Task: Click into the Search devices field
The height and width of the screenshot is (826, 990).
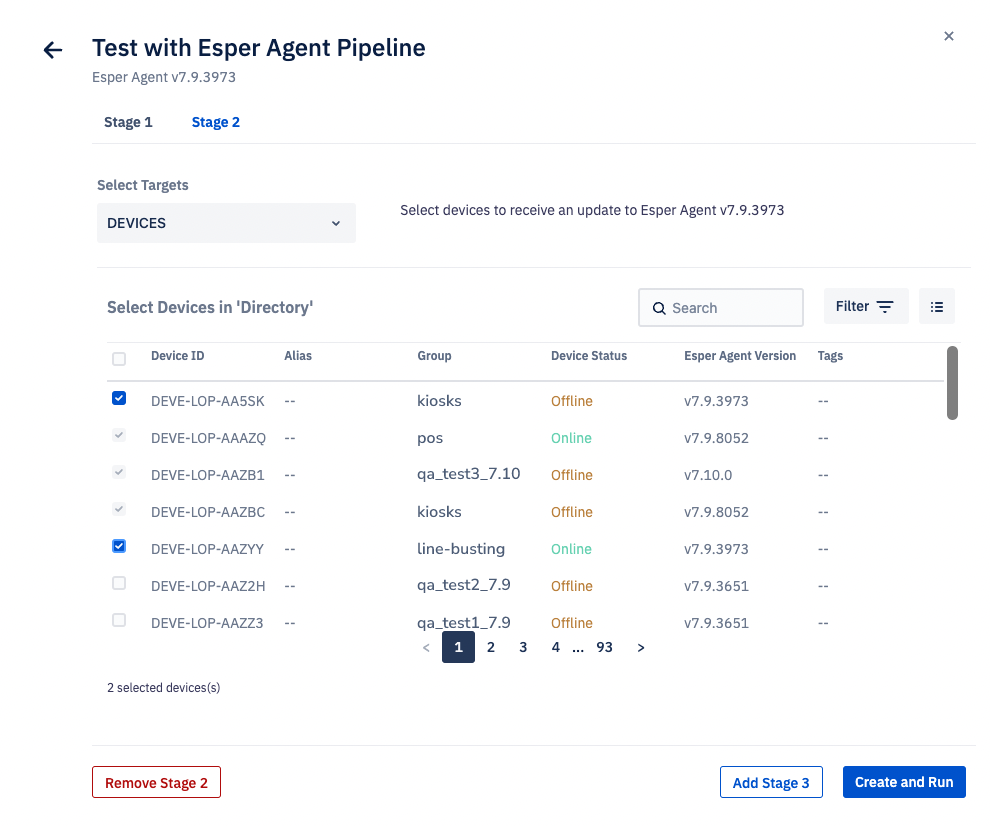Action: click(732, 308)
